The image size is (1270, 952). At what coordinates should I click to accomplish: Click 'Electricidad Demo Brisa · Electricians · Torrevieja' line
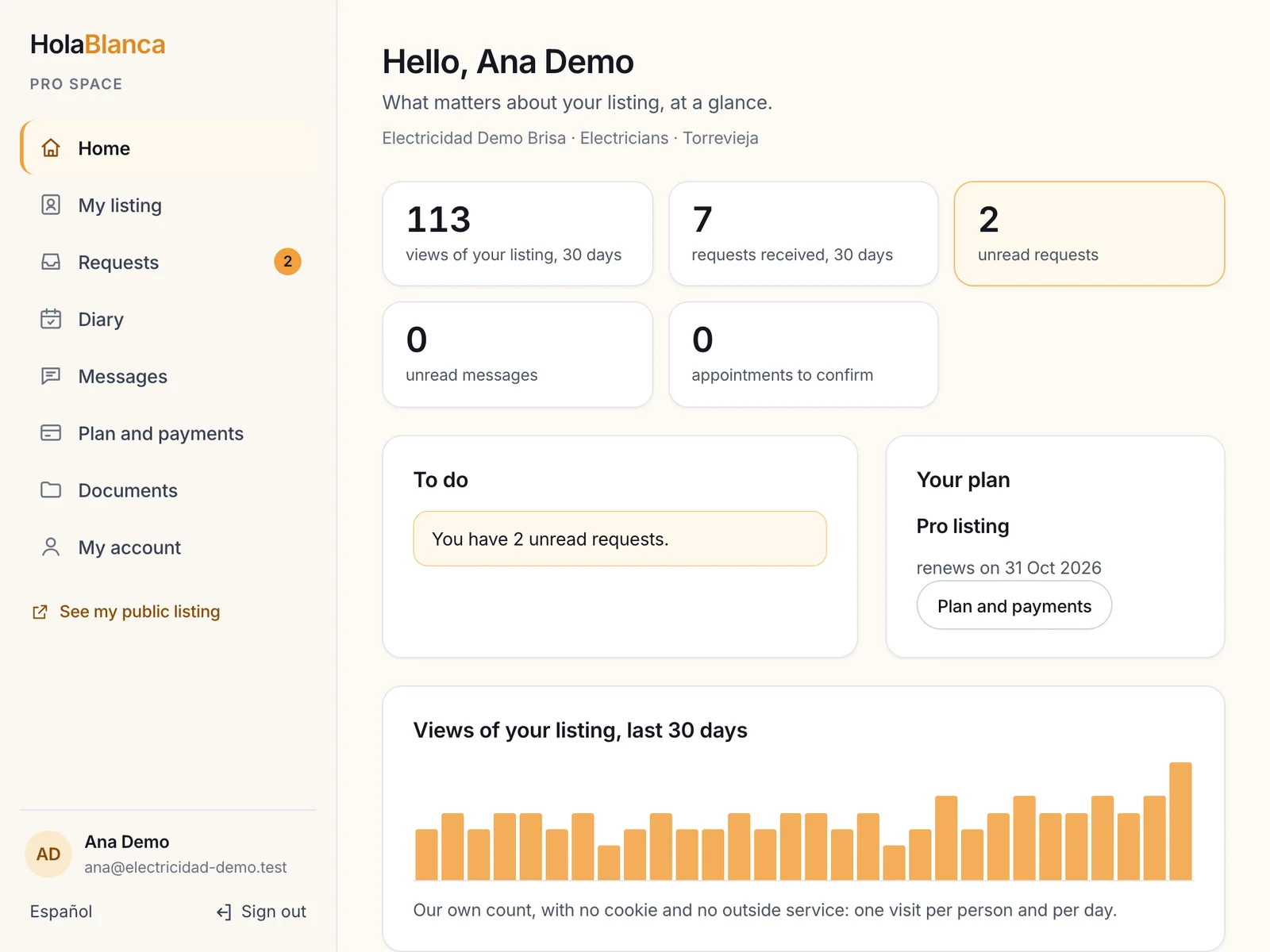[570, 138]
